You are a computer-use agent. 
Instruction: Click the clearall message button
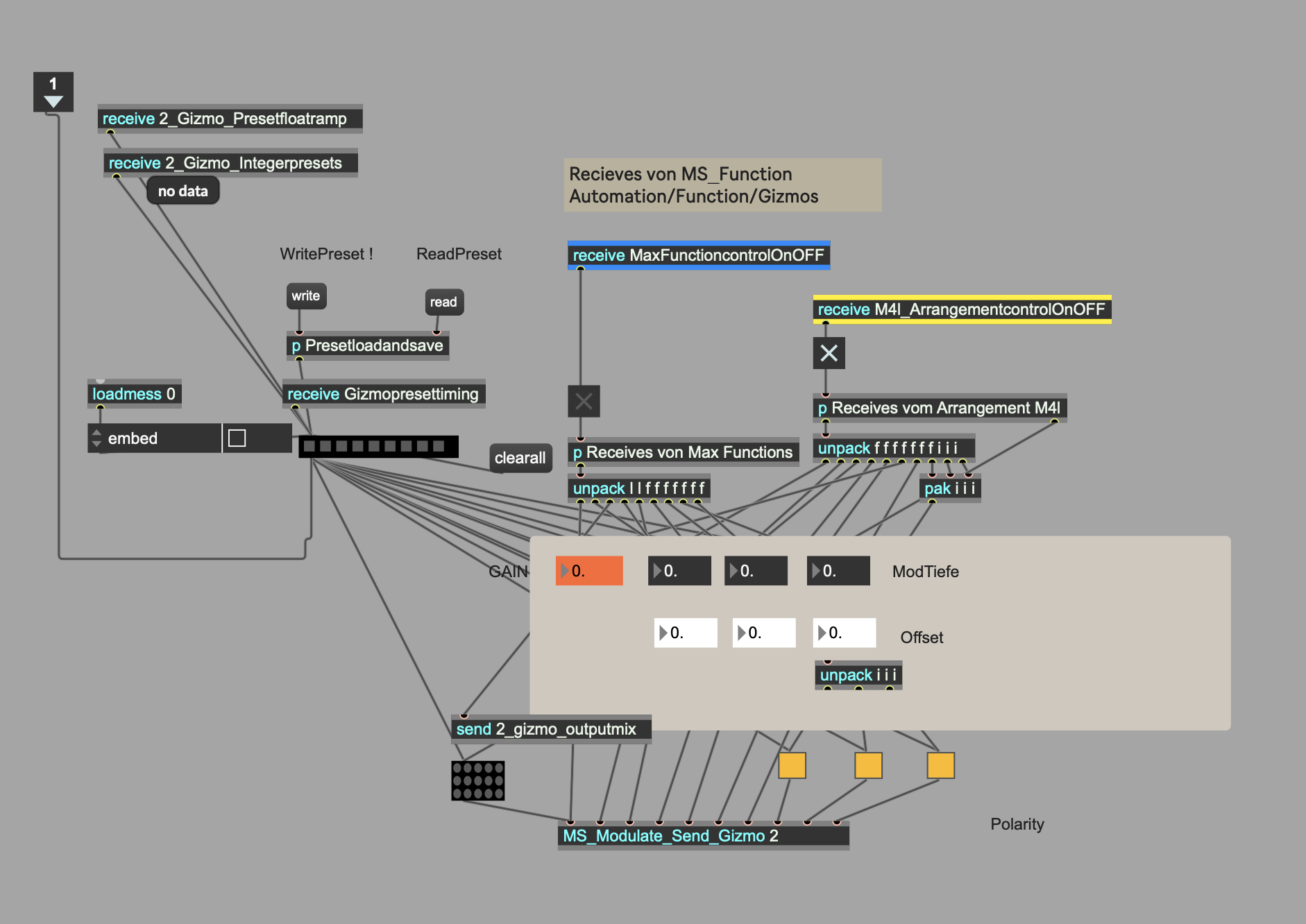[520, 459]
